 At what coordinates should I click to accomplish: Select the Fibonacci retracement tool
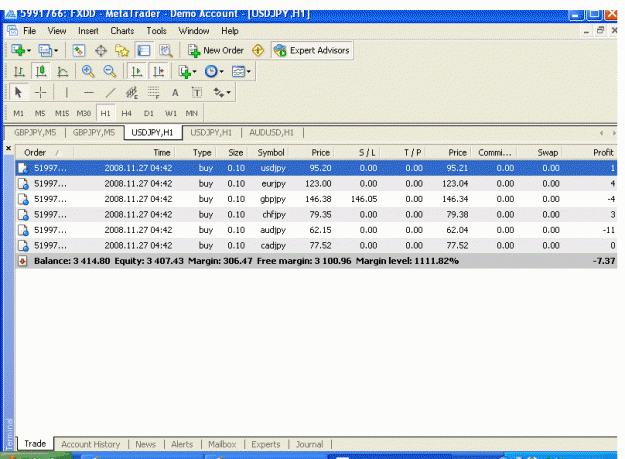pos(154,93)
